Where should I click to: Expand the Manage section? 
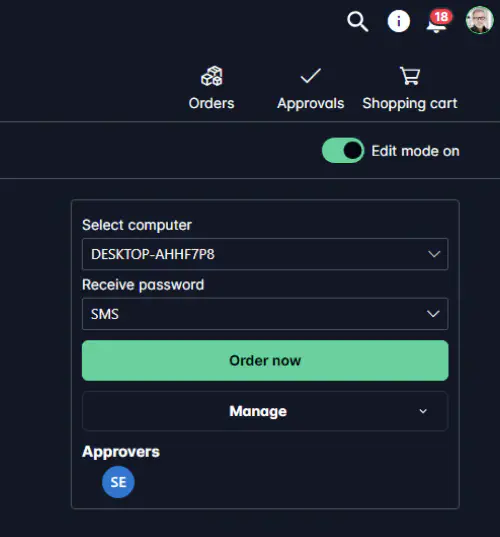265,411
